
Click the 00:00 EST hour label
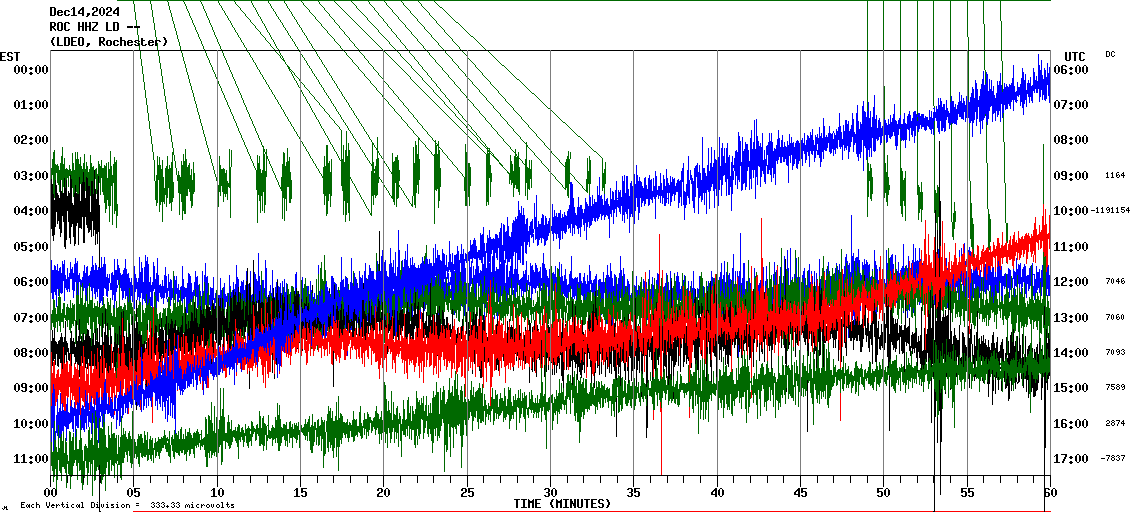(31, 70)
